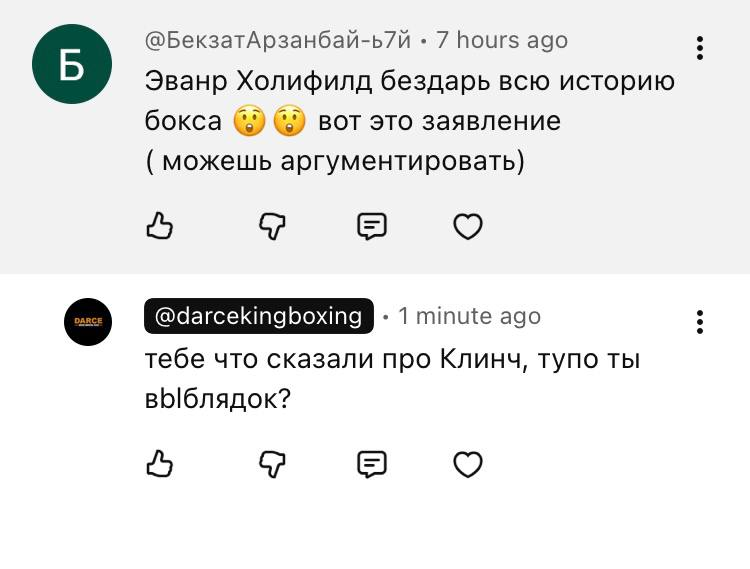
Task: Click the @darcekingboxing username badge
Action: pyautogui.click(x=258, y=316)
